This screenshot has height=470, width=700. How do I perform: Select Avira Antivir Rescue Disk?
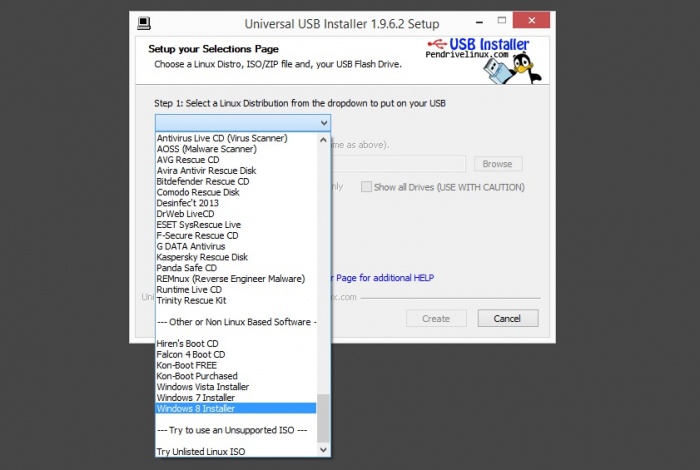coord(236,171)
